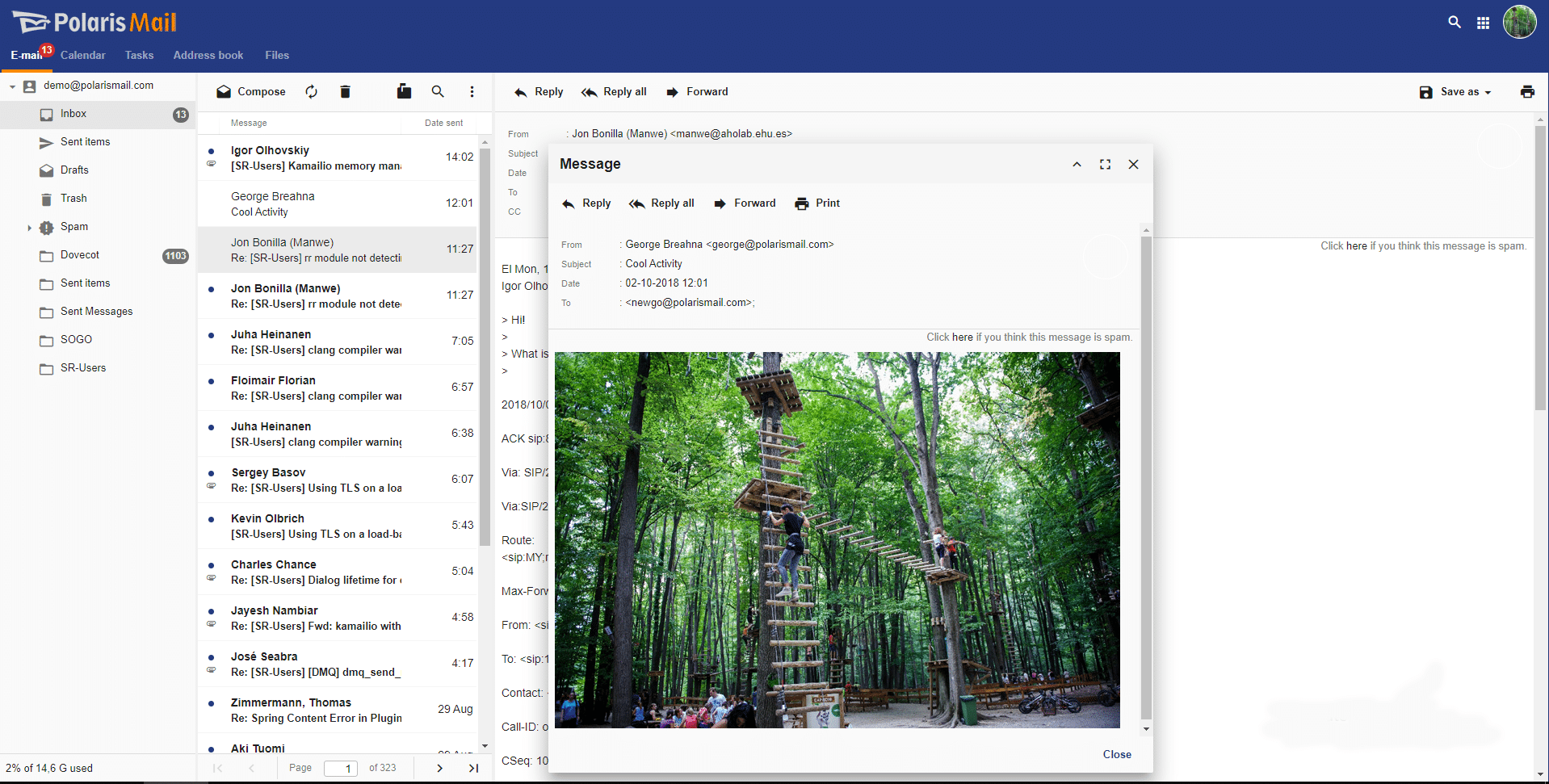
Task: Click Print in Message dialog
Action: [817, 203]
